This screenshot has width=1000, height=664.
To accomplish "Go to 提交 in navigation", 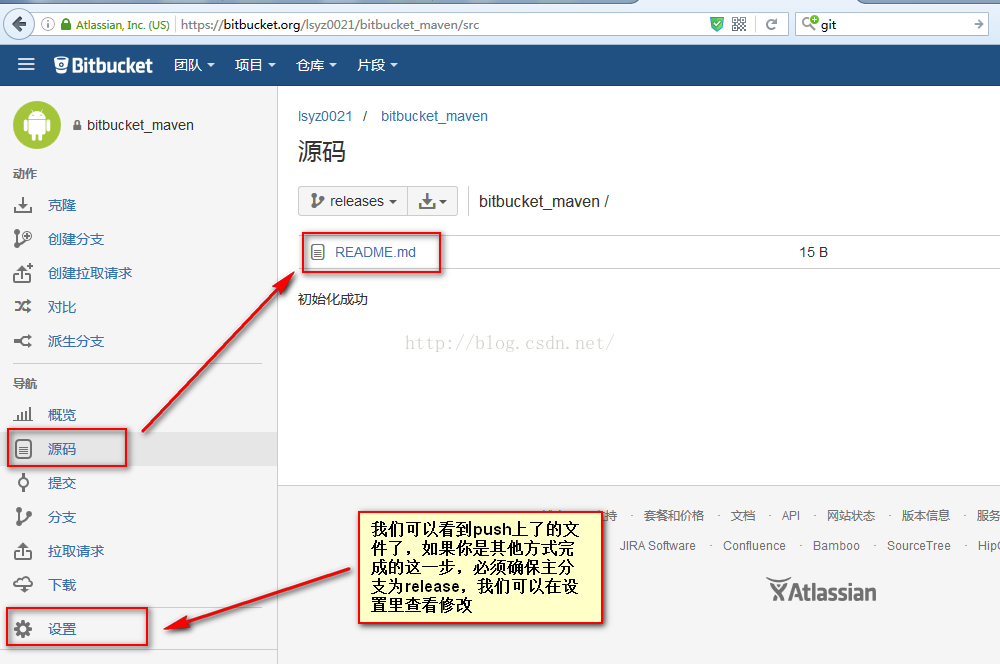I will [x=62, y=483].
